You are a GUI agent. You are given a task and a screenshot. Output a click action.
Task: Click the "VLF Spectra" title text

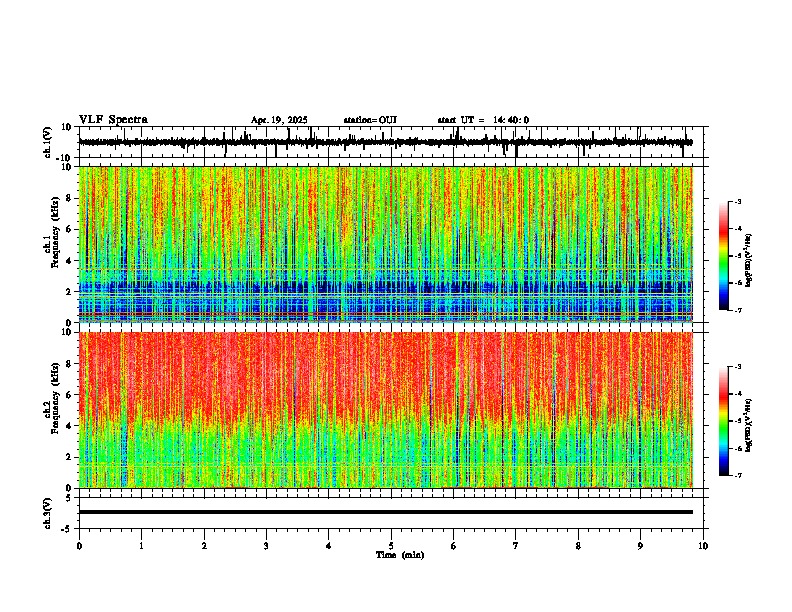coord(113,120)
